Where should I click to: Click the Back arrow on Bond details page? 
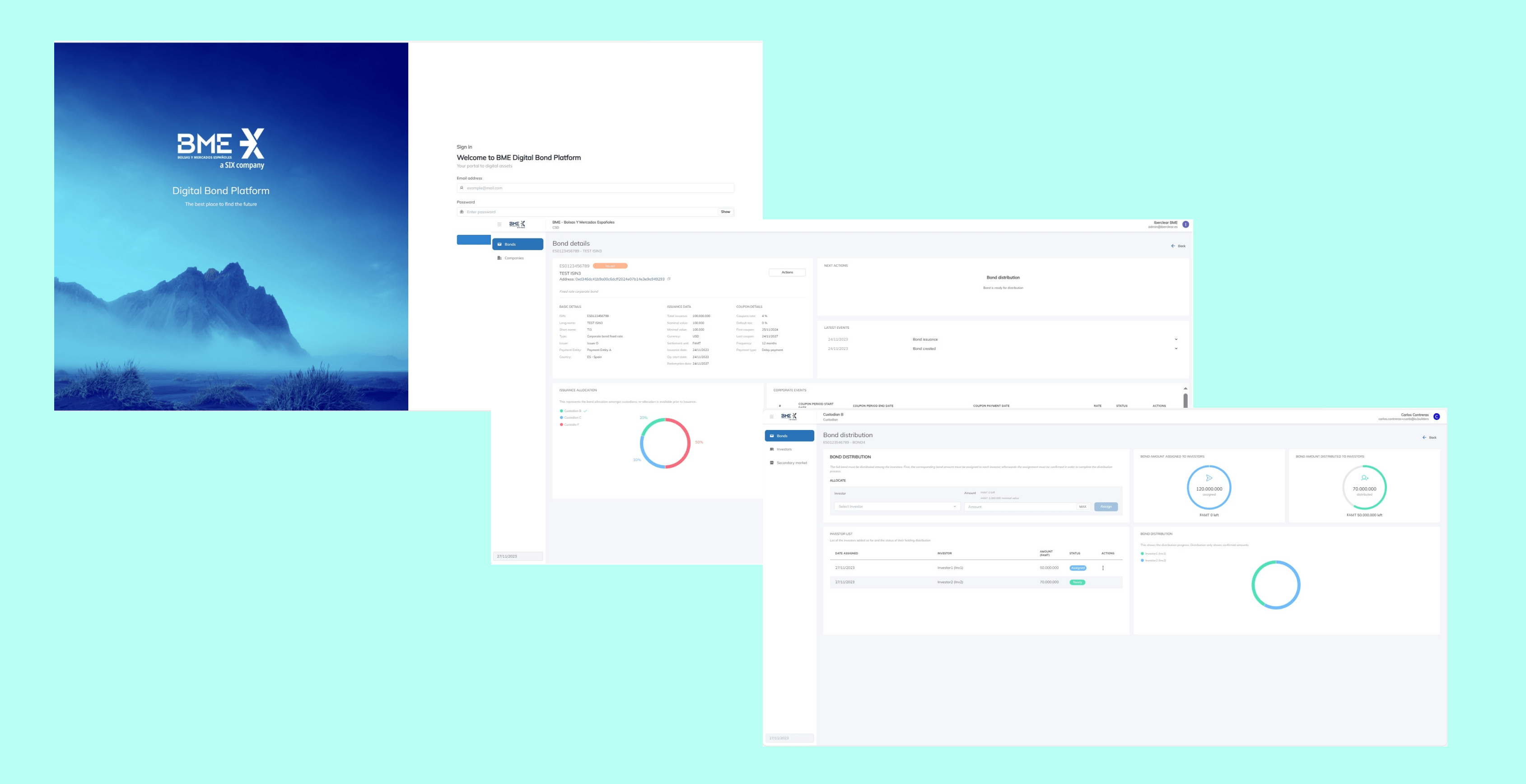[1178, 246]
